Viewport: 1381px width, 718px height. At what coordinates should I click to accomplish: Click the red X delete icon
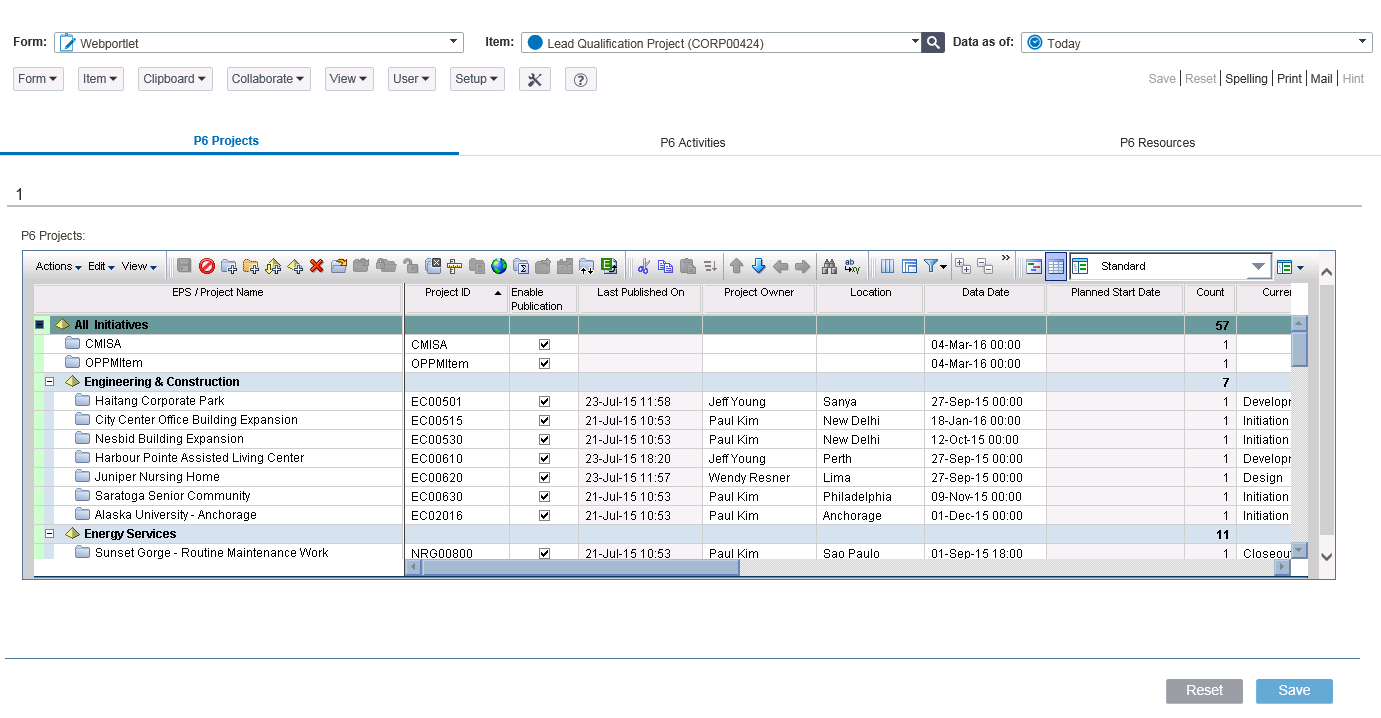point(317,266)
